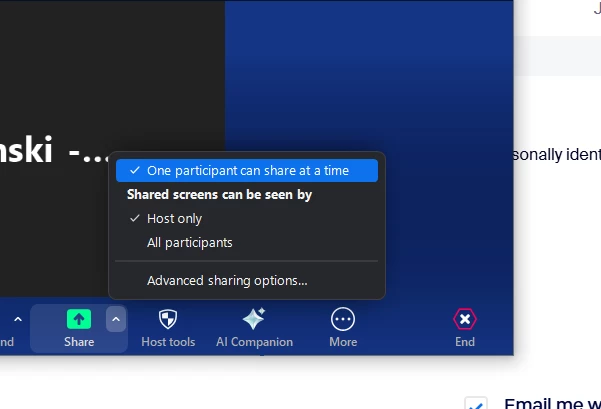Click 'Shared screens can be seen by' heading
This screenshot has height=409, width=601.
pos(220,195)
